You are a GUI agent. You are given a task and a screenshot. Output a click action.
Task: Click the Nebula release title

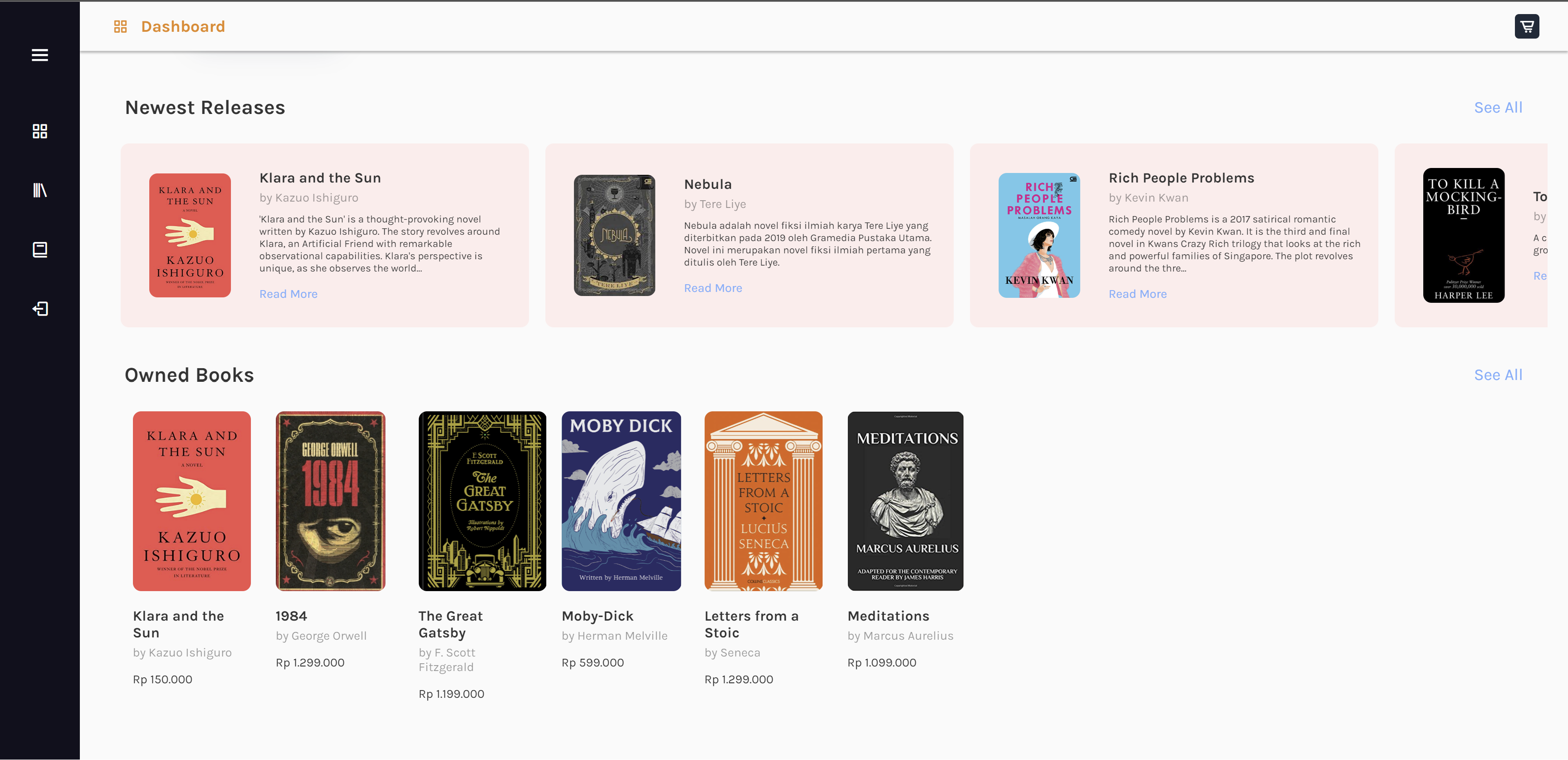pyautogui.click(x=708, y=184)
